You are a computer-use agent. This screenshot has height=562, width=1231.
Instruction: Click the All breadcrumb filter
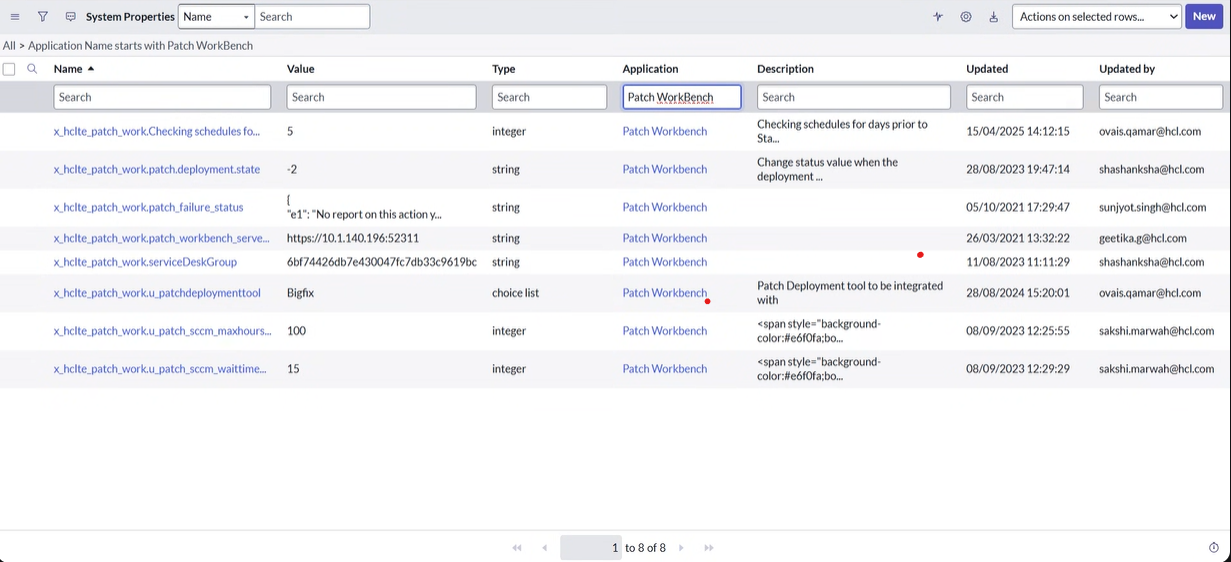coord(9,46)
